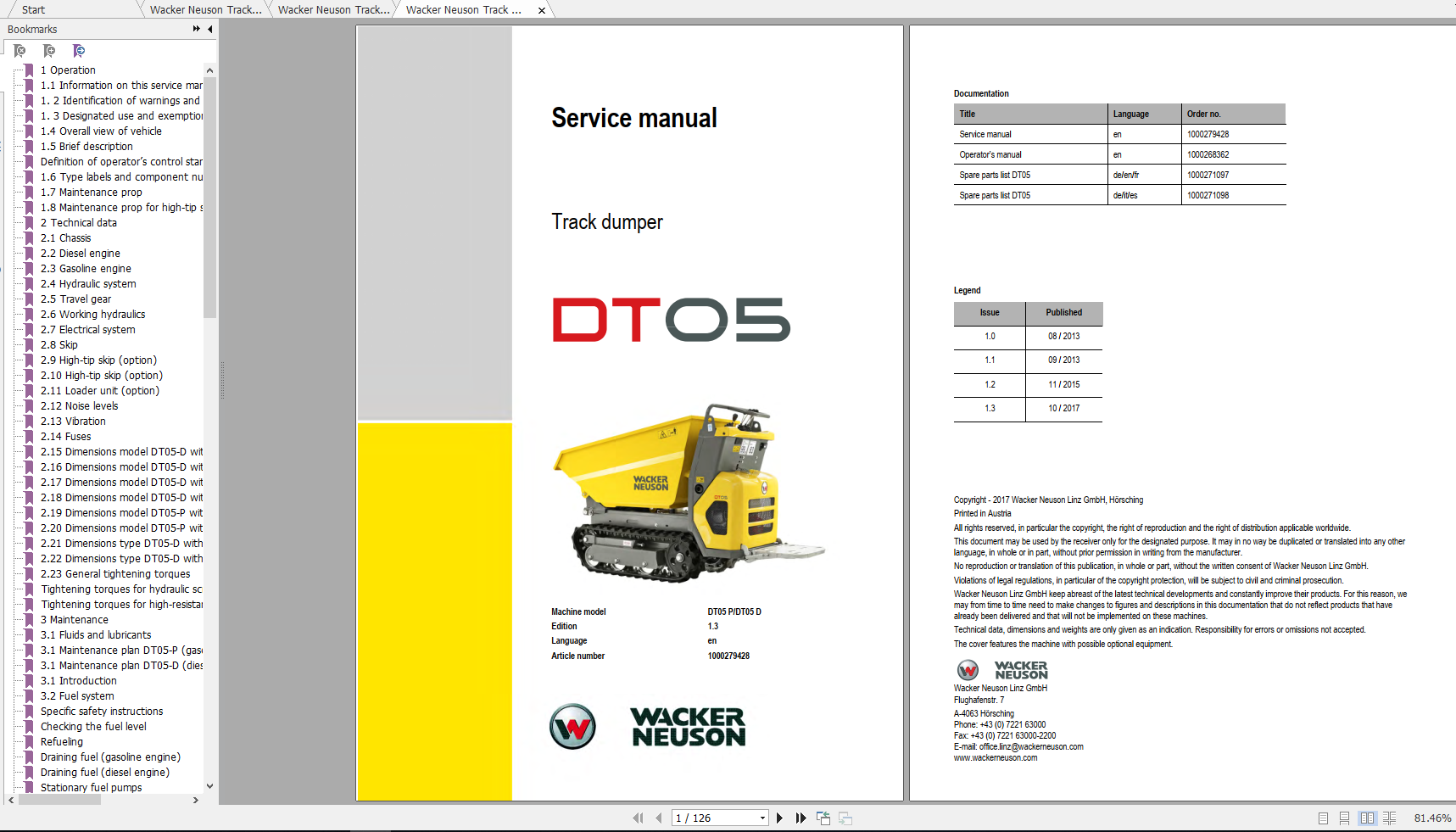Click bookmark icon beside 1 Operation
Image resolution: width=1456 pixels, height=832 pixels.
29,70
